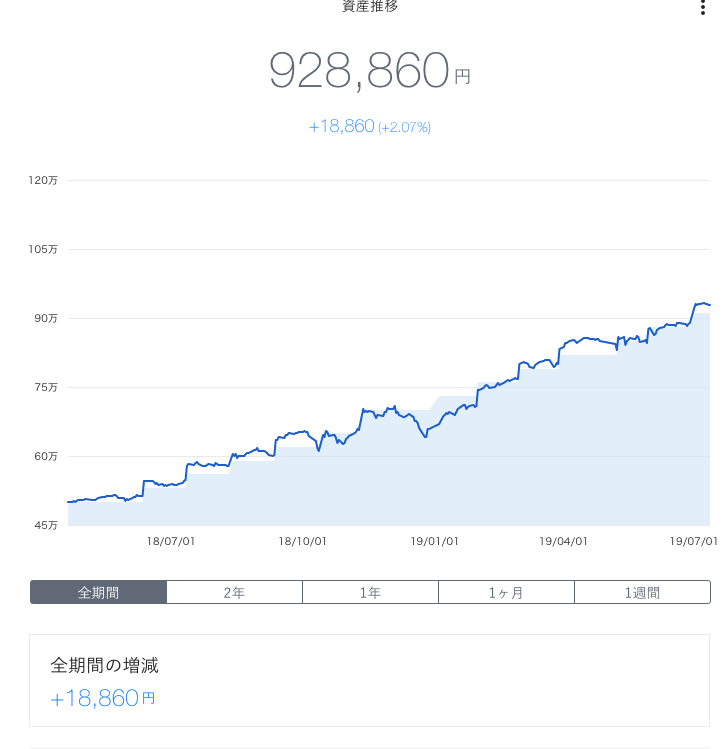The image size is (727, 749).
Task: Click the 19/01/01 date label
Action: (434, 541)
